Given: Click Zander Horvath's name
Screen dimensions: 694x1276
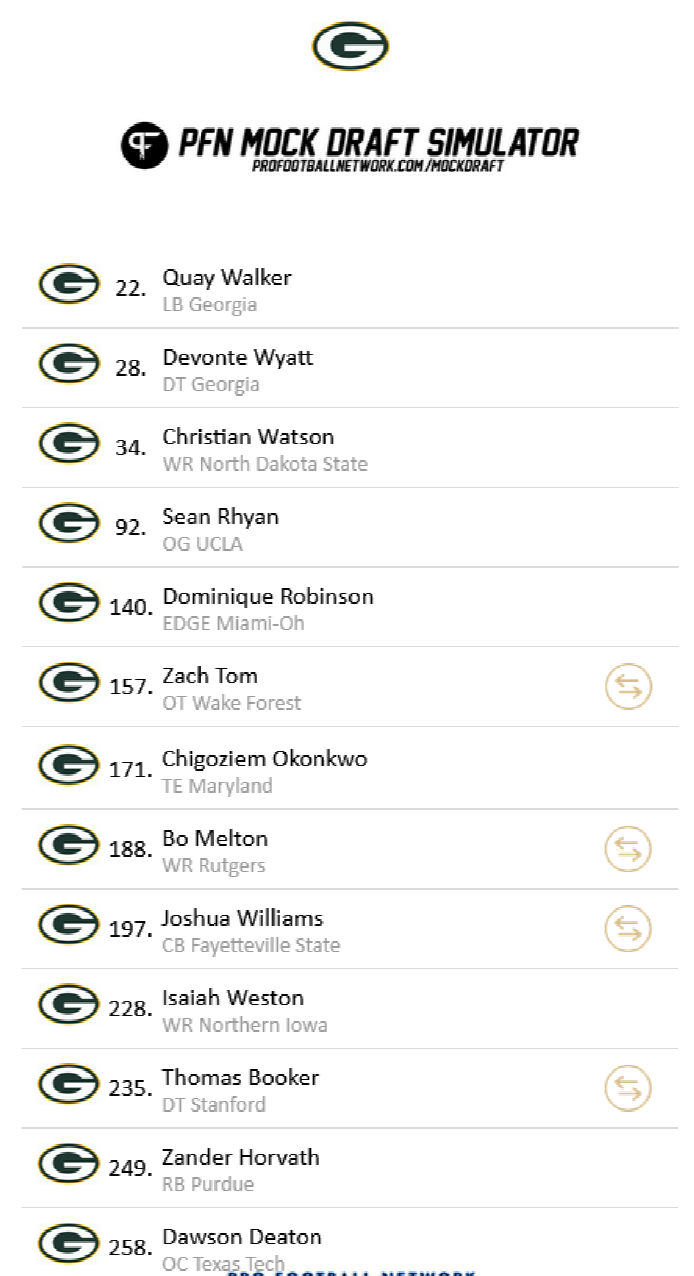Looking at the screenshot, I should point(241,1158).
